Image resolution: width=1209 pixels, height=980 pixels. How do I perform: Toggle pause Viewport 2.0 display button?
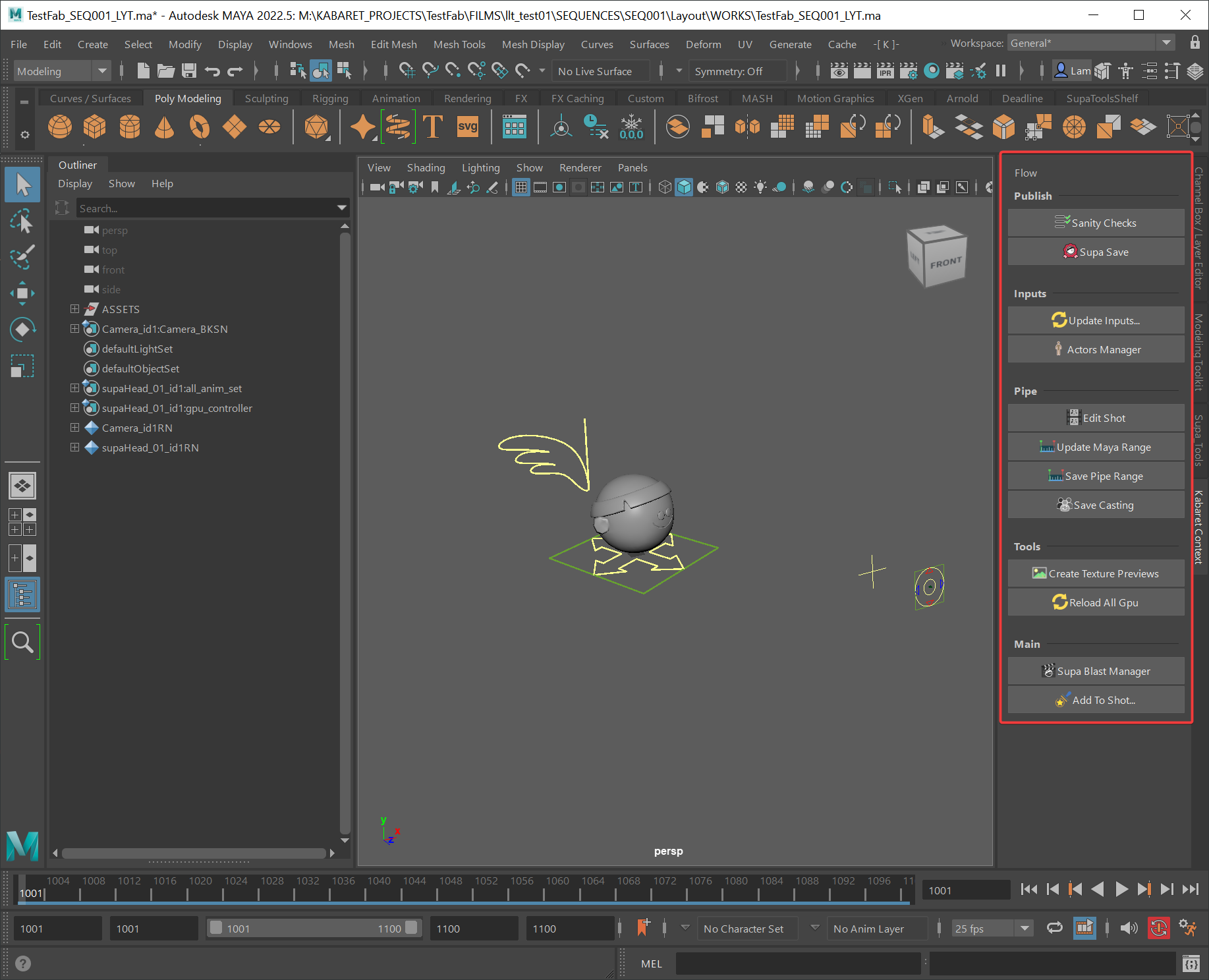(x=1000, y=71)
